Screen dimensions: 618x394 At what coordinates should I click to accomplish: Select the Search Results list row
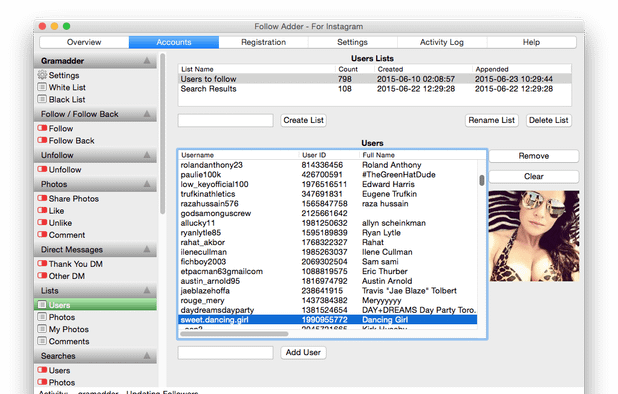pos(374,89)
